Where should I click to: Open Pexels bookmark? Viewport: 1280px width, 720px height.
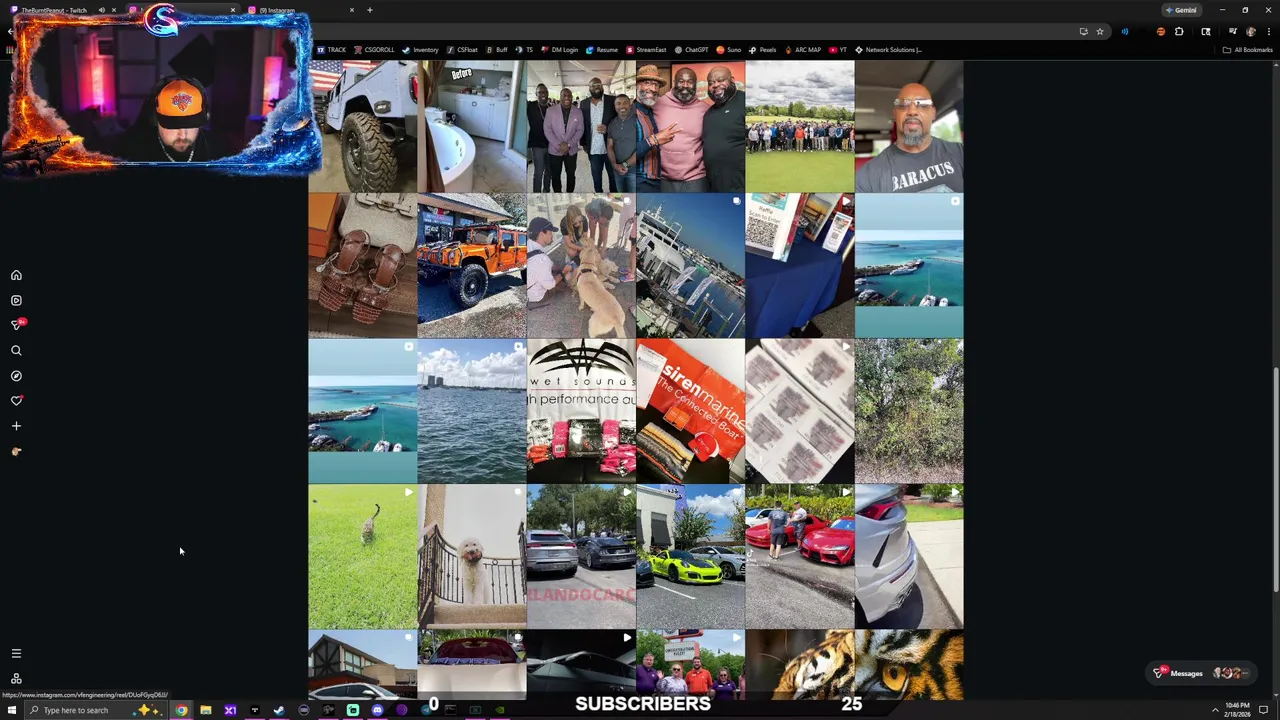(x=762, y=50)
